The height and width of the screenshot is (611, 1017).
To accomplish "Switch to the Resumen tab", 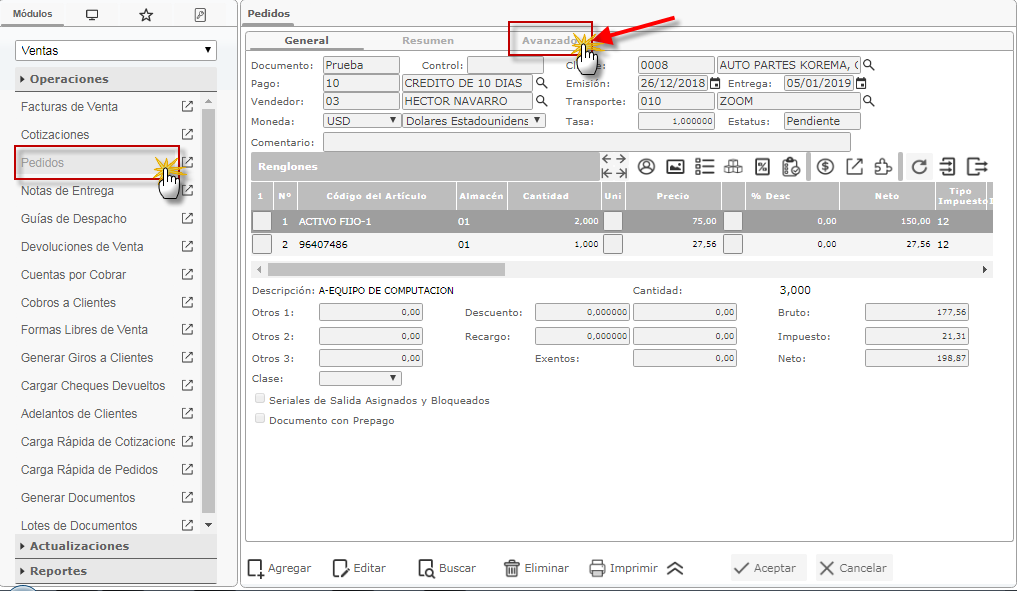I will 427,41.
